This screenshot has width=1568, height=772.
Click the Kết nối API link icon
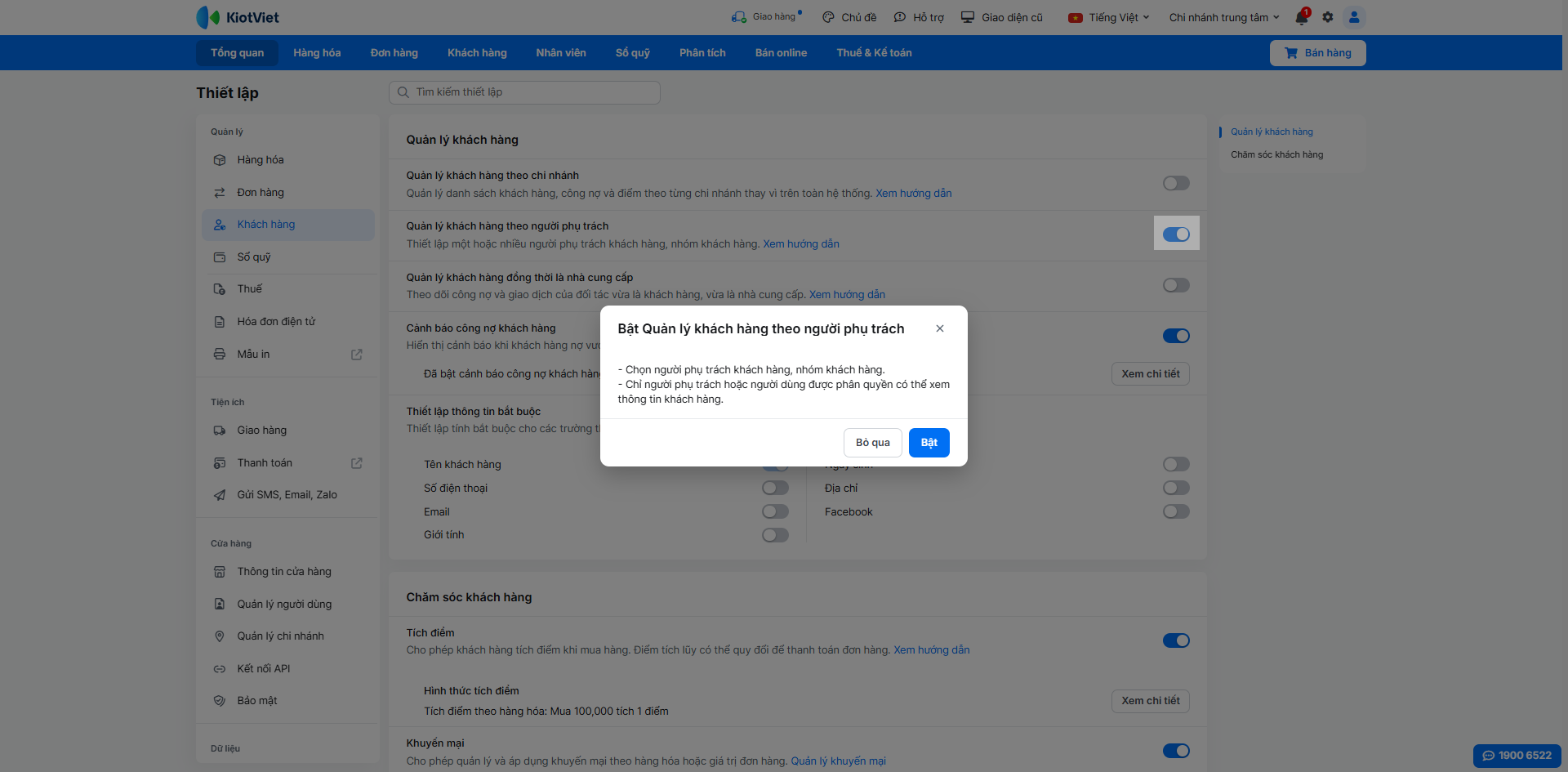220,669
